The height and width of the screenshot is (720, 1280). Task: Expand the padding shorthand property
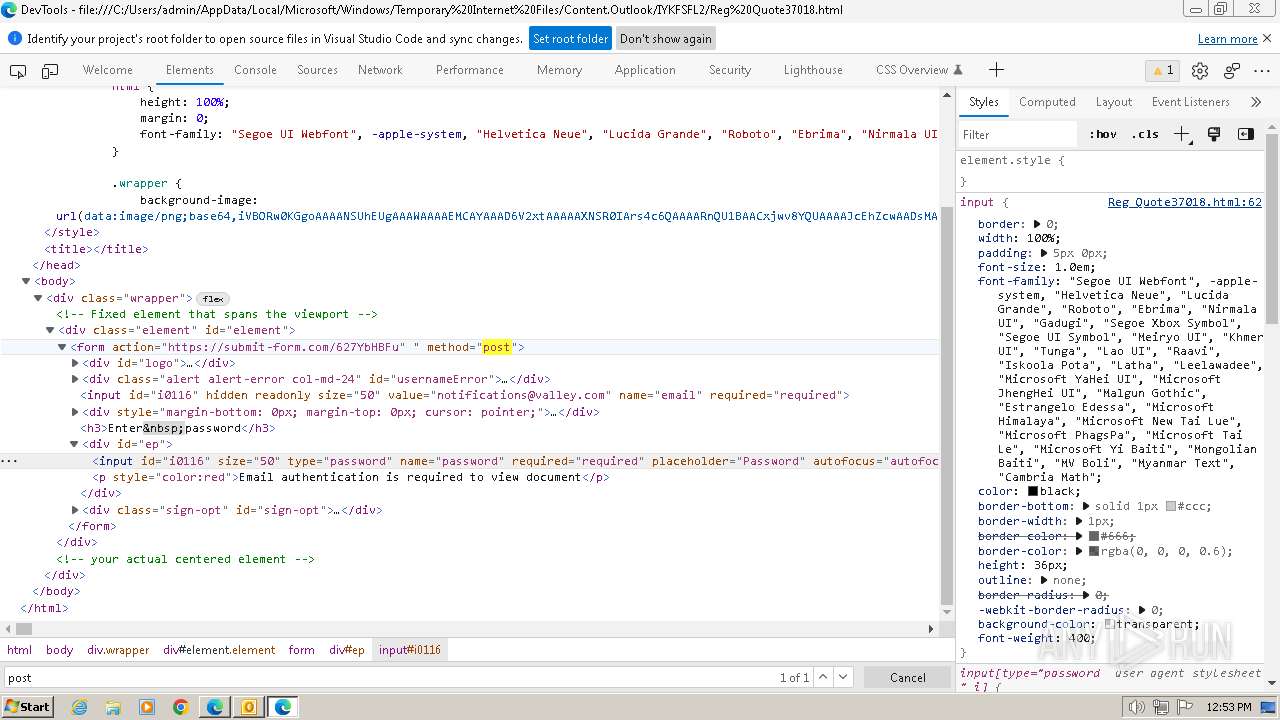[1044, 253]
